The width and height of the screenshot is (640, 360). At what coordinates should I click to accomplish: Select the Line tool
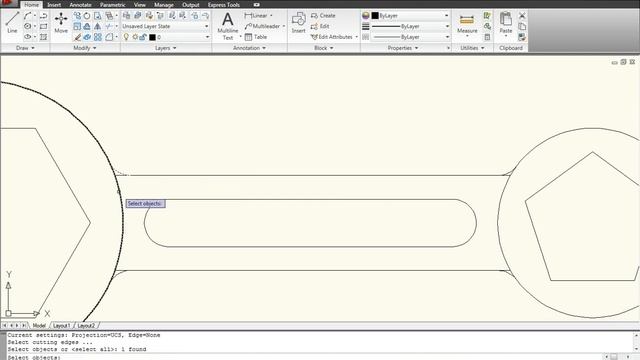(12, 22)
